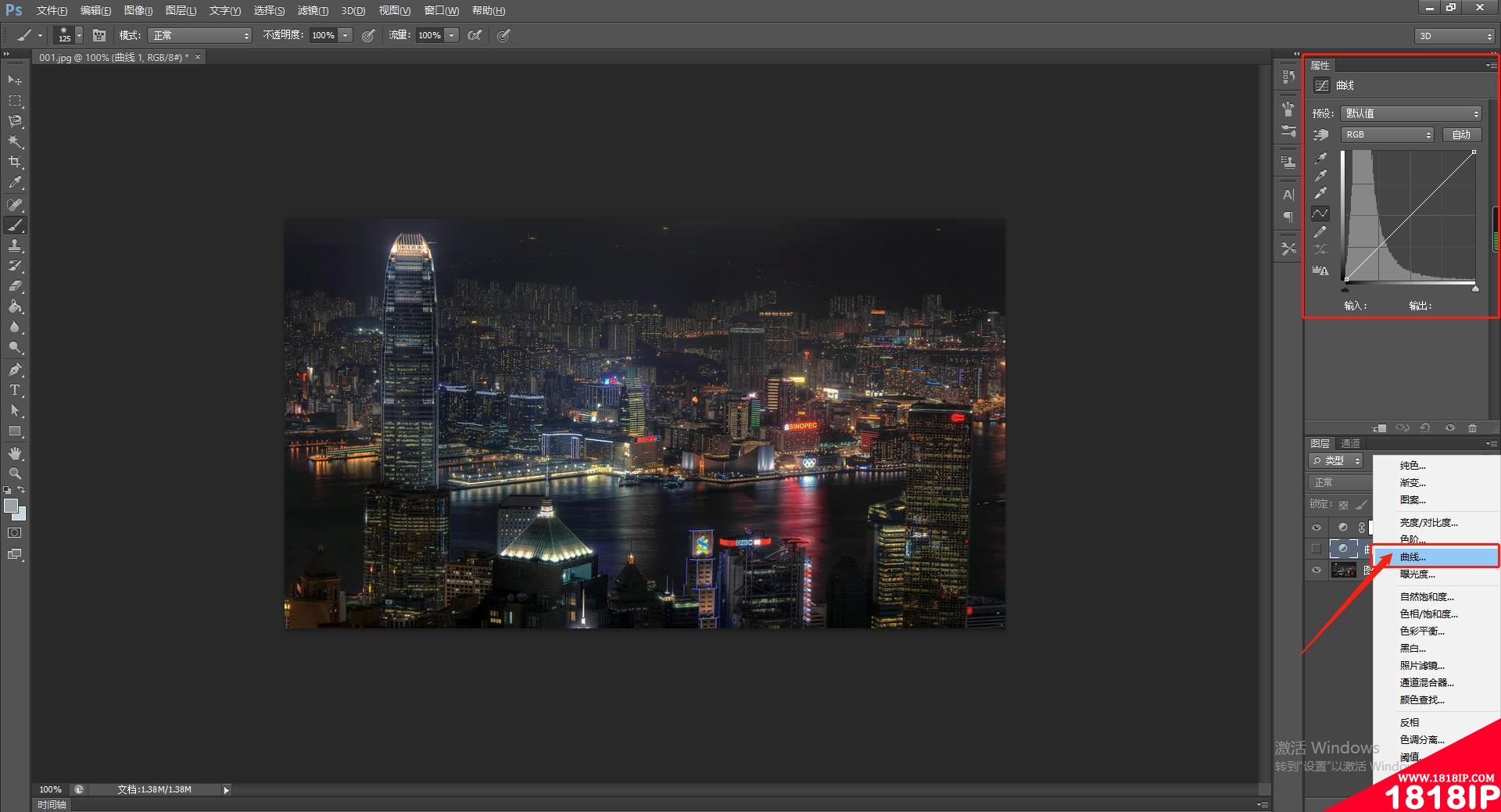Open the 图像 (Image) menu
This screenshot has height=812, width=1501.
pyautogui.click(x=138, y=10)
